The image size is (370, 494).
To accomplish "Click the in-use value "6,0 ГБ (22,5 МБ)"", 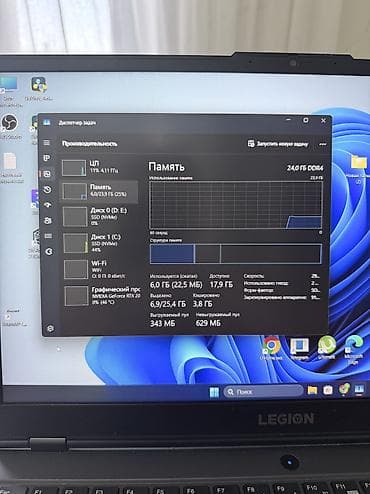I will pyautogui.click(x=176, y=284).
